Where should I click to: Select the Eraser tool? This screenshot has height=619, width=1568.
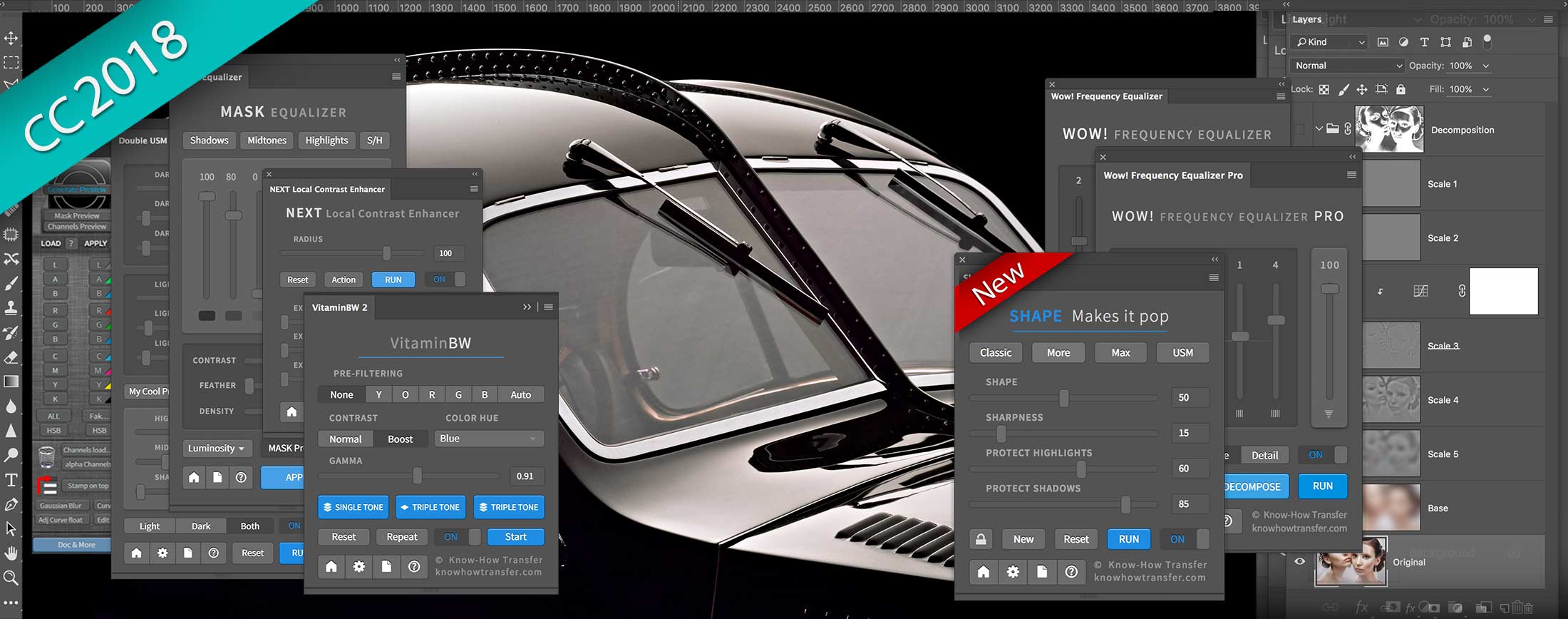click(x=11, y=357)
